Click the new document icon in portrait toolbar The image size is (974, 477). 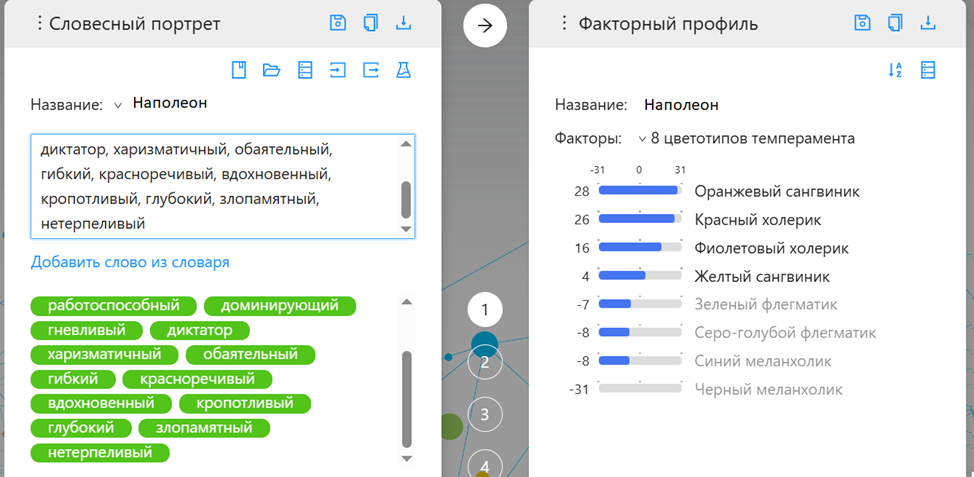click(239, 70)
